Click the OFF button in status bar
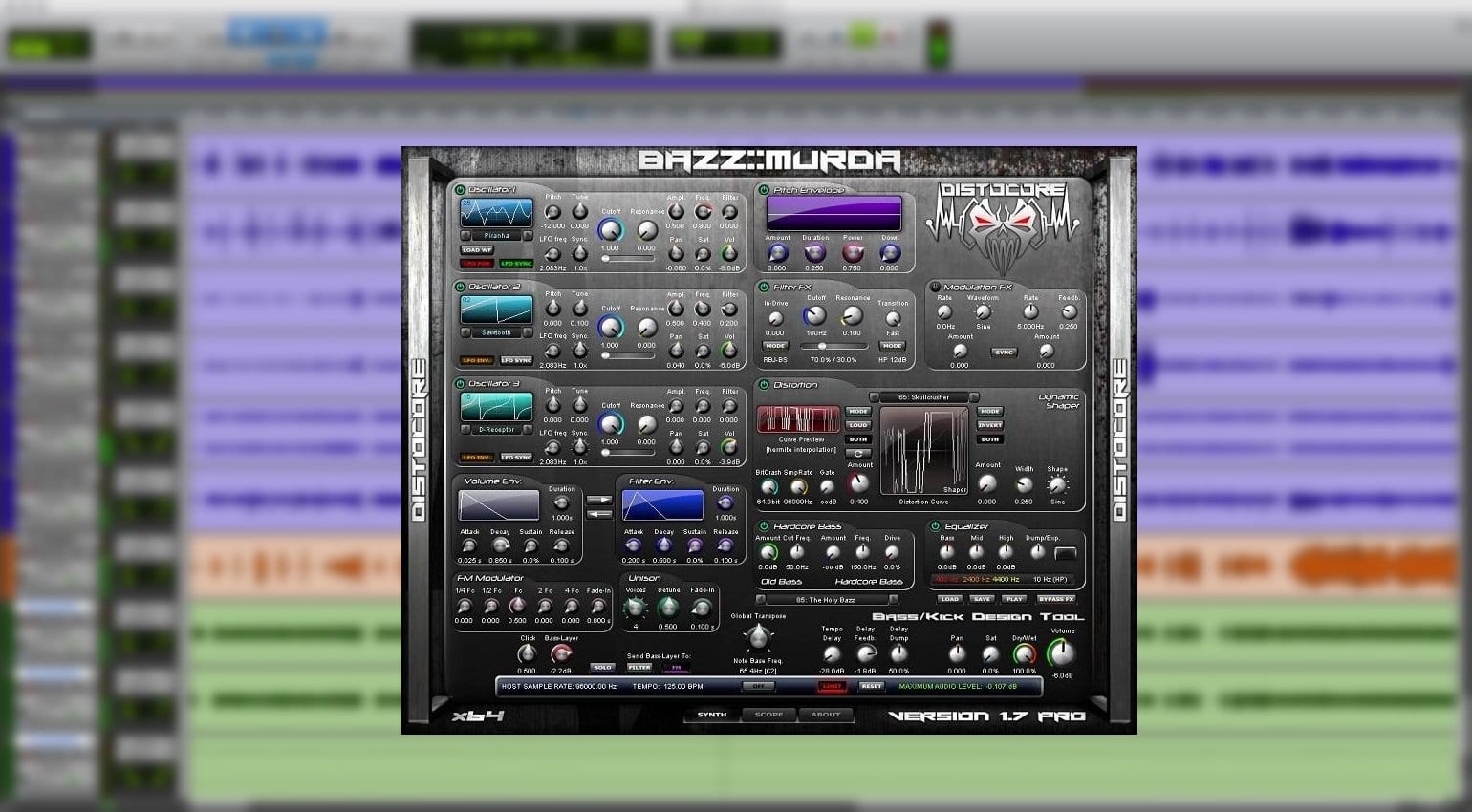This screenshot has width=1472, height=812. point(759,686)
